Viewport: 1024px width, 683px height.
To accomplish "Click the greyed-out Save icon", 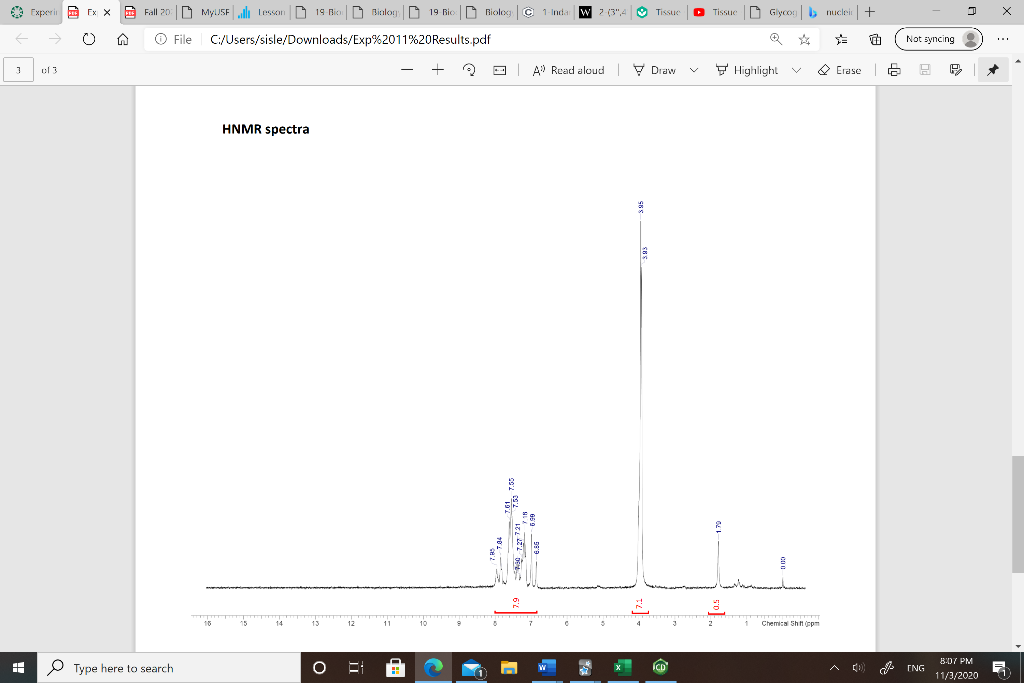I will [x=925, y=70].
